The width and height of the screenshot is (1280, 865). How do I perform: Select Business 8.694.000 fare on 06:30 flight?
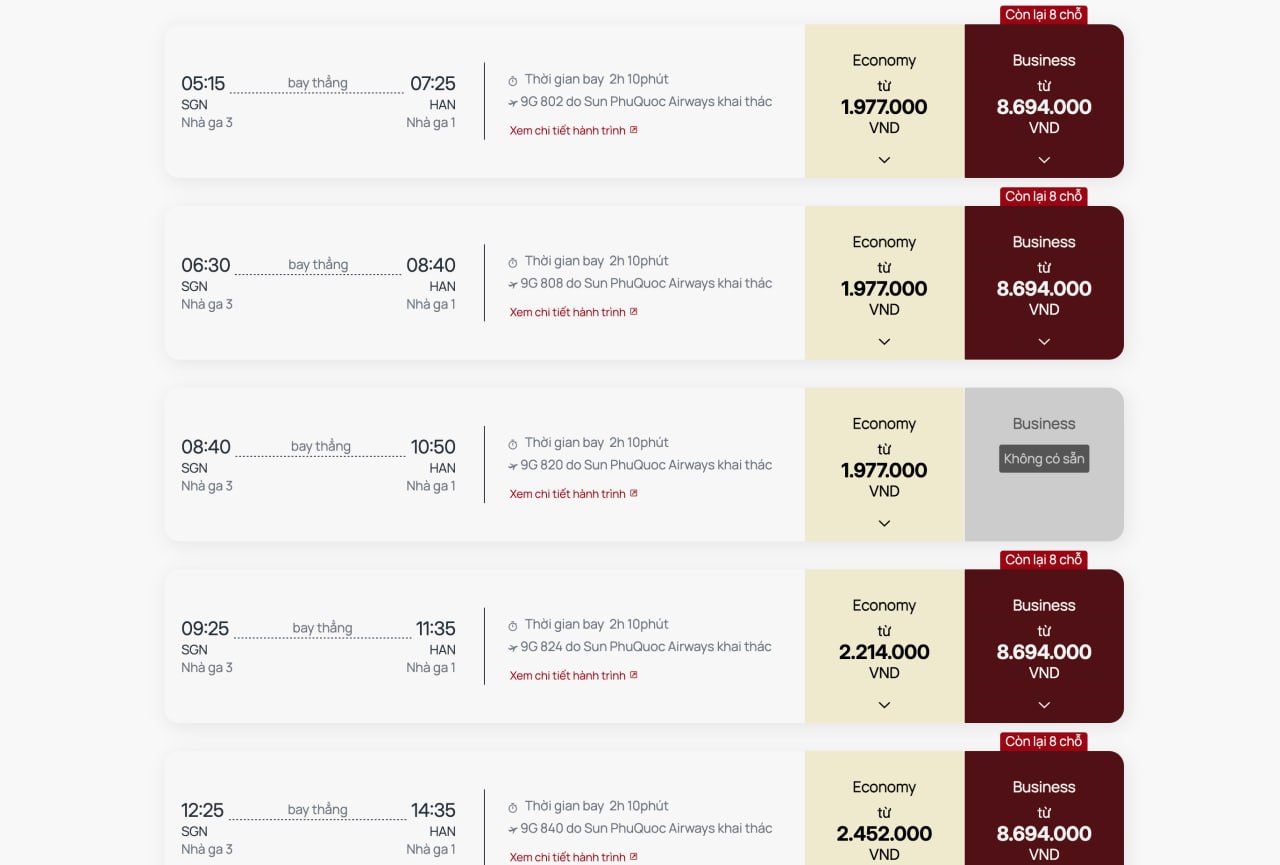[1044, 283]
